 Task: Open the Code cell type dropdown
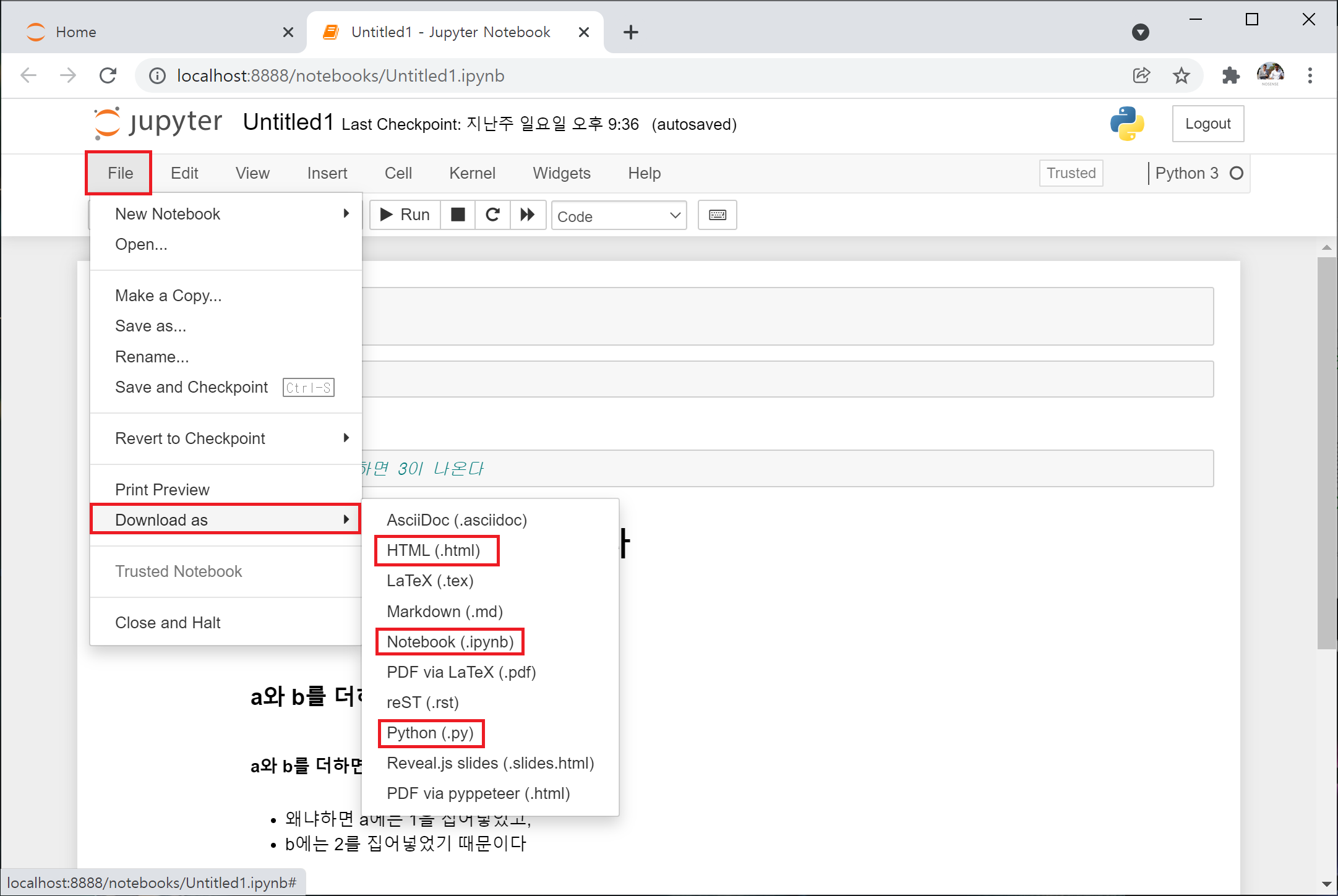(619, 216)
